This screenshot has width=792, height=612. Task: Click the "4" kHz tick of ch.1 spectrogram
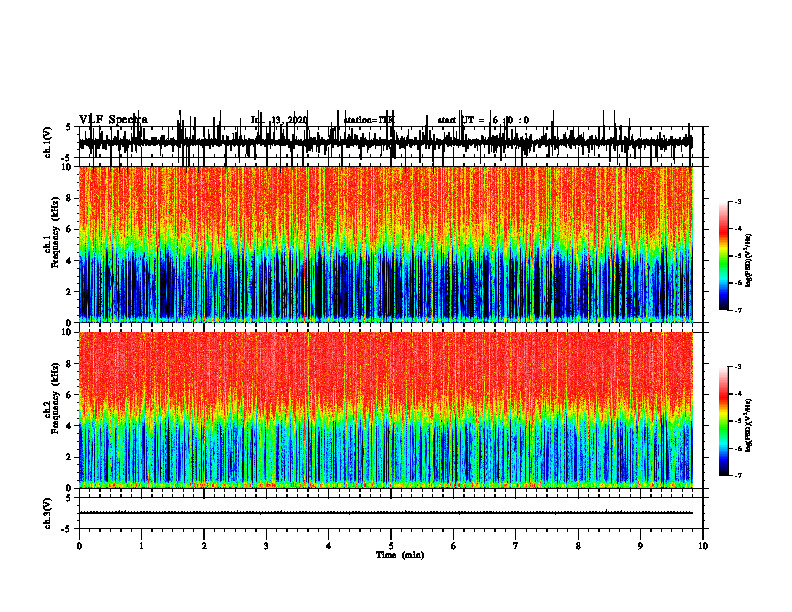click(x=70, y=261)
